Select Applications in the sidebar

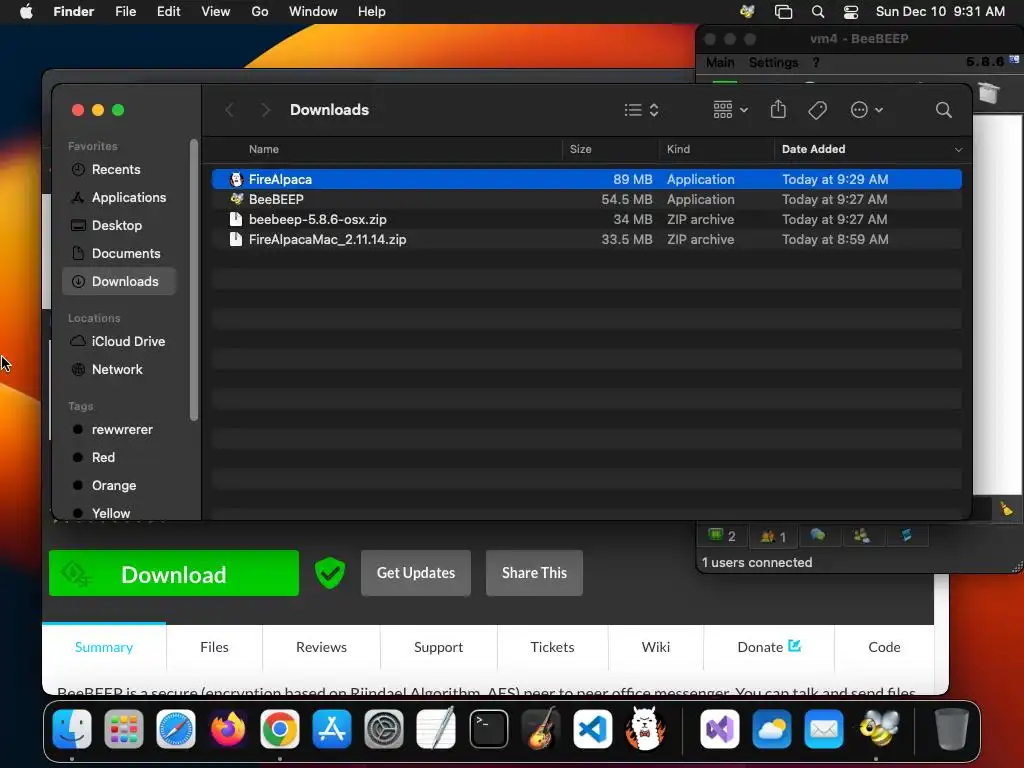tap(119, 198)
